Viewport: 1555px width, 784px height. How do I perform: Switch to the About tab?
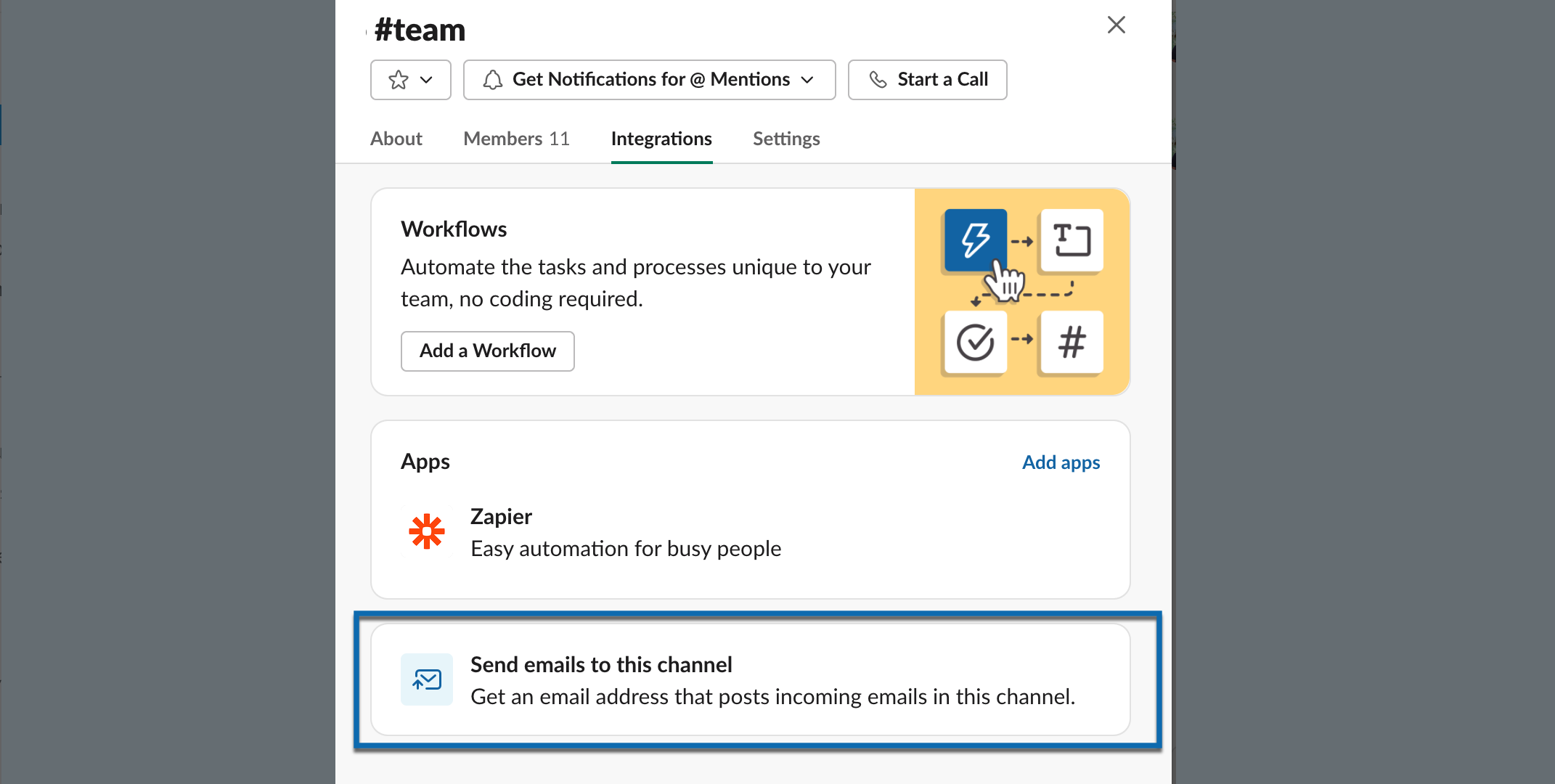coord(396,139)
